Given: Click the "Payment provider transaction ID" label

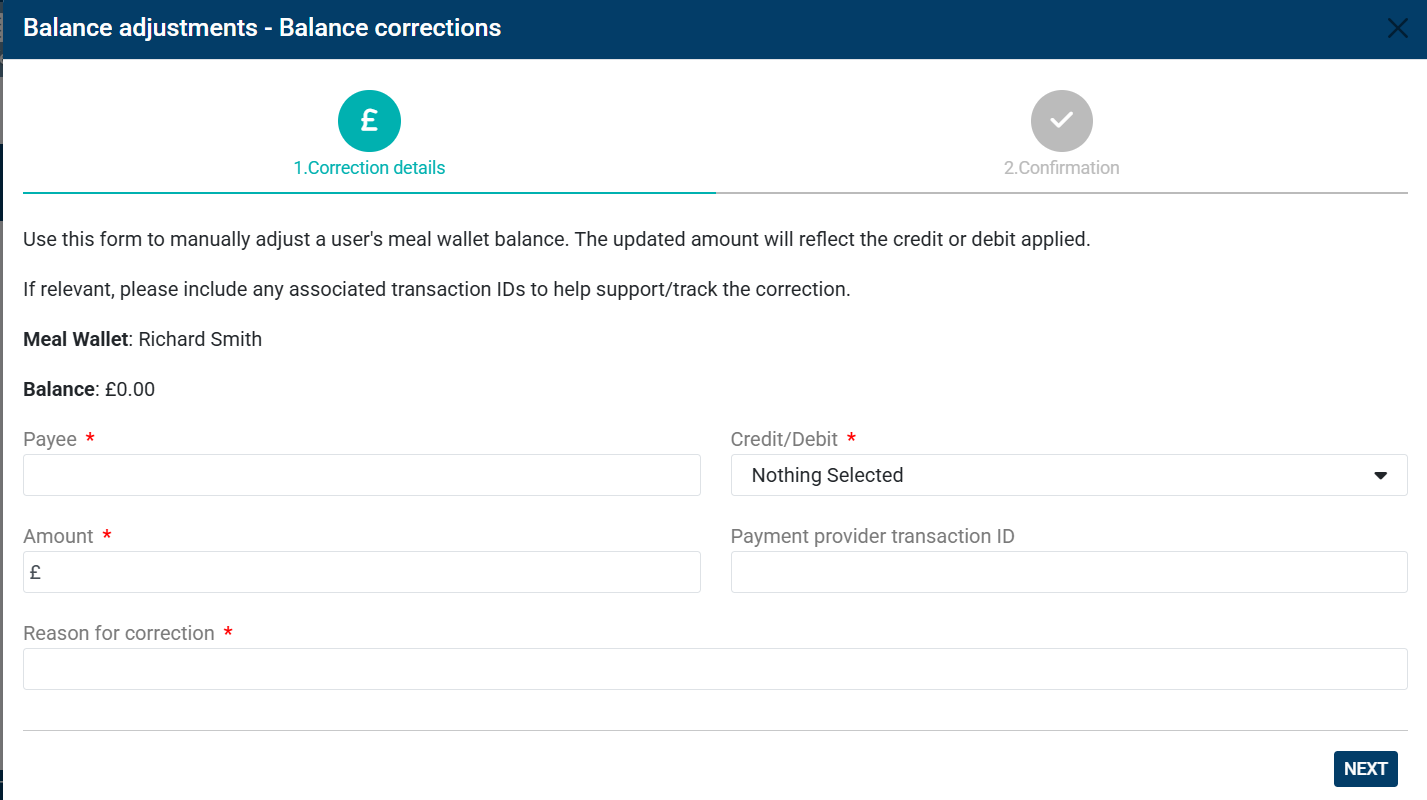Looking at the screenshot, I should (872, 536).
